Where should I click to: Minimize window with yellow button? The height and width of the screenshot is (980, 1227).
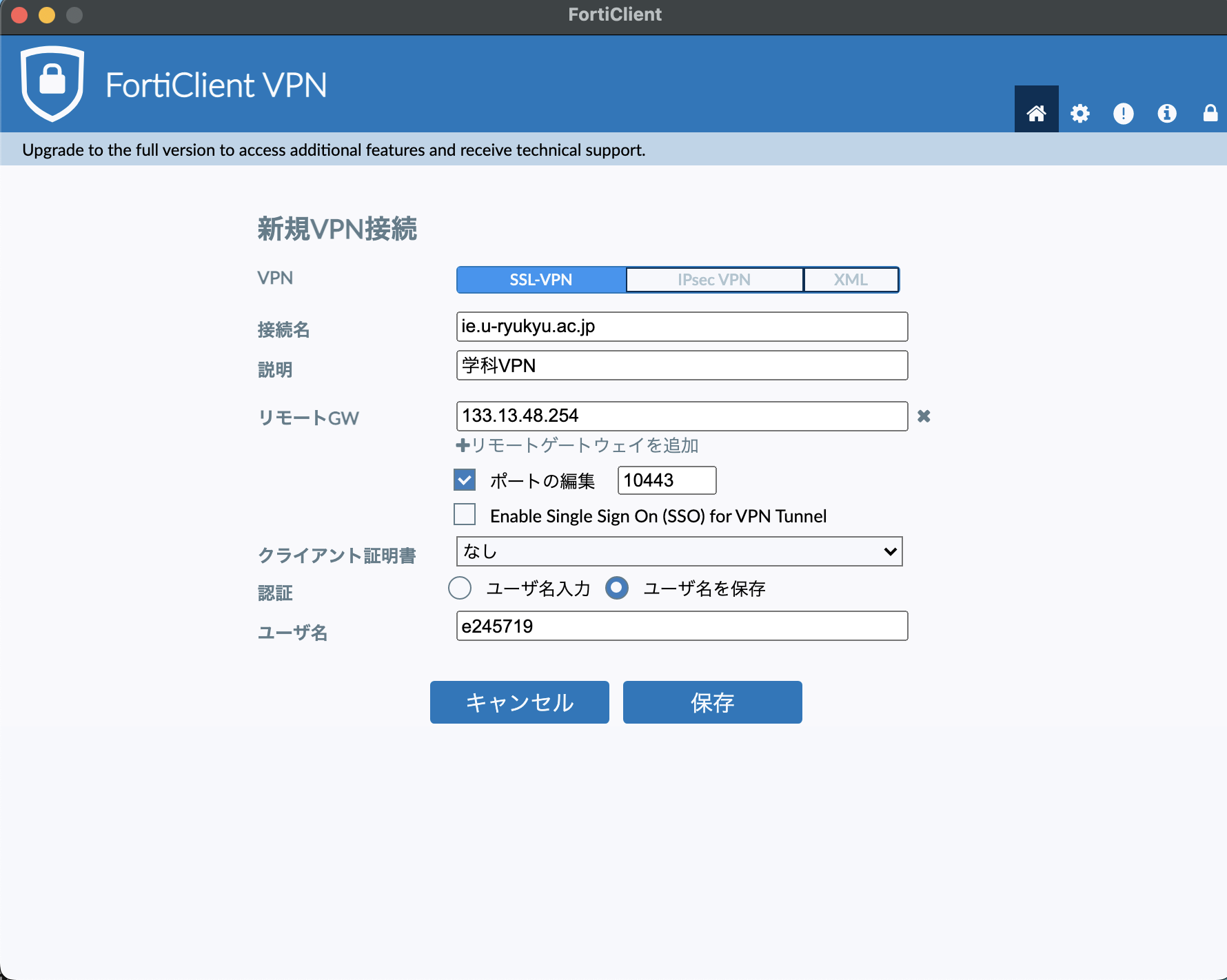47,14
